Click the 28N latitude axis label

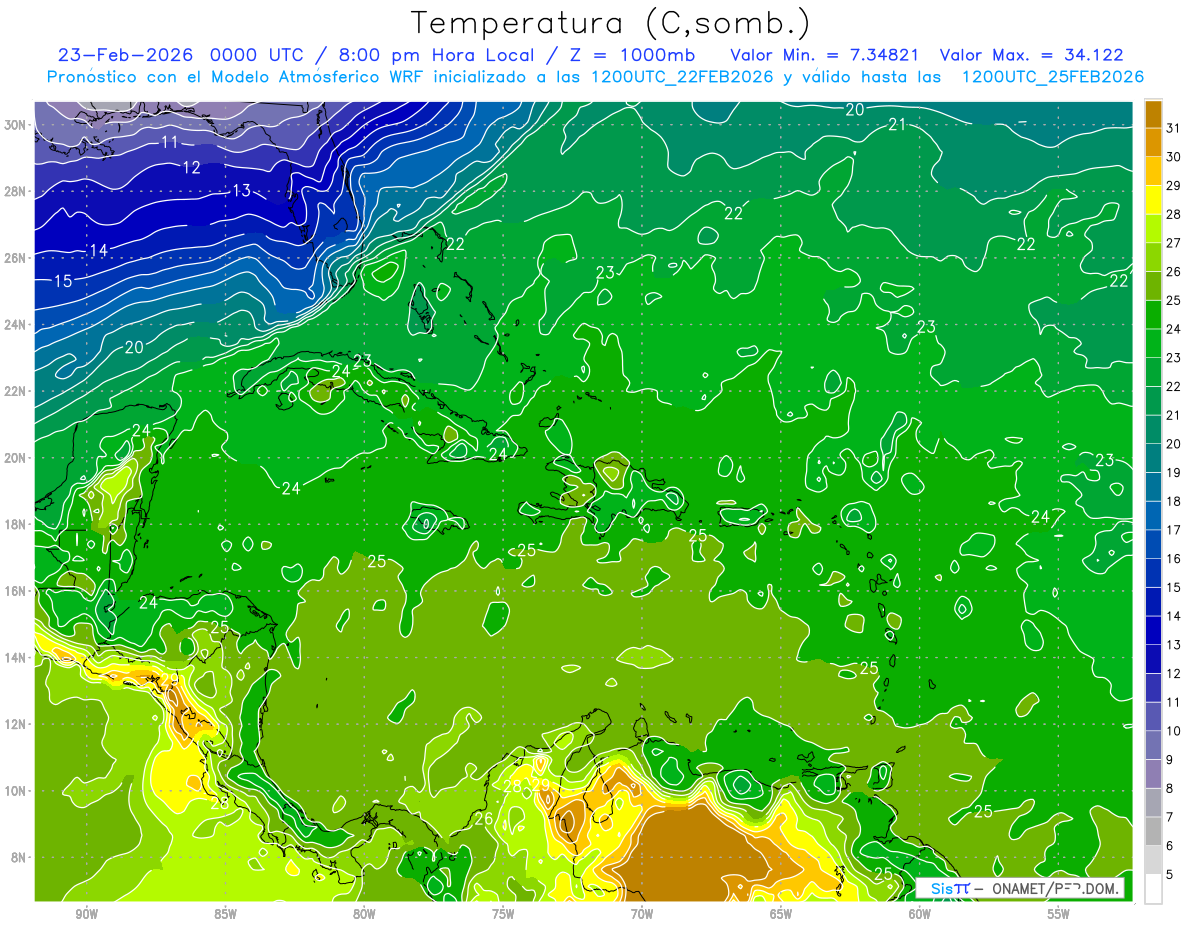point(17,191)
